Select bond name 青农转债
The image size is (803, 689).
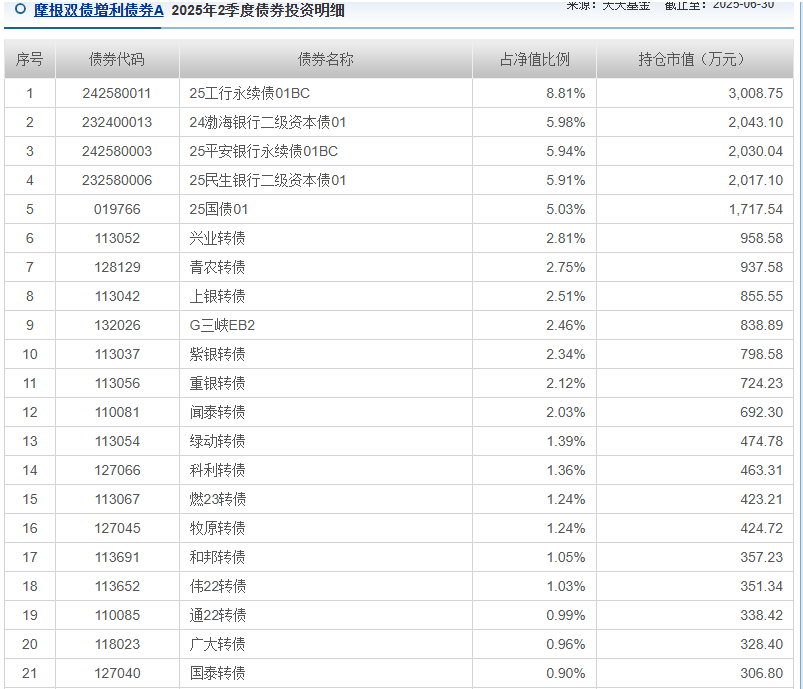217,267
